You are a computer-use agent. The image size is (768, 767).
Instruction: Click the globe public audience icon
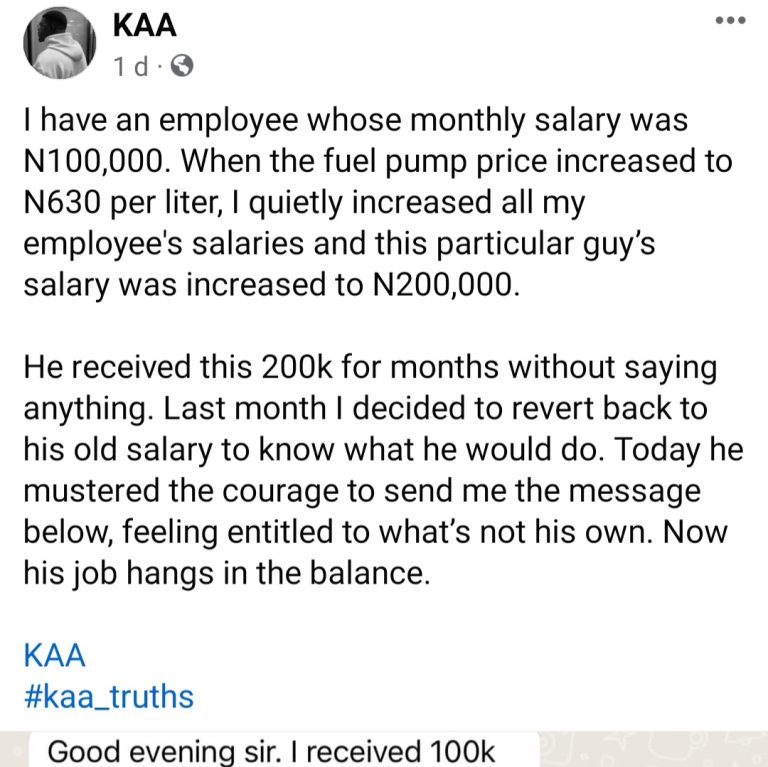182,67
